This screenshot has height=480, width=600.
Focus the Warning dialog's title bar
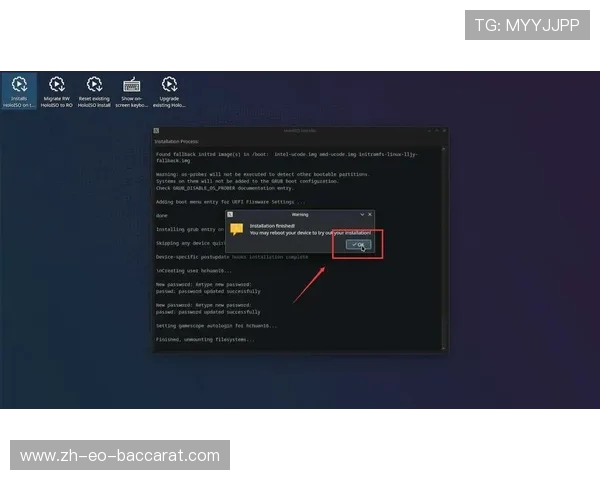pos(300,214)
